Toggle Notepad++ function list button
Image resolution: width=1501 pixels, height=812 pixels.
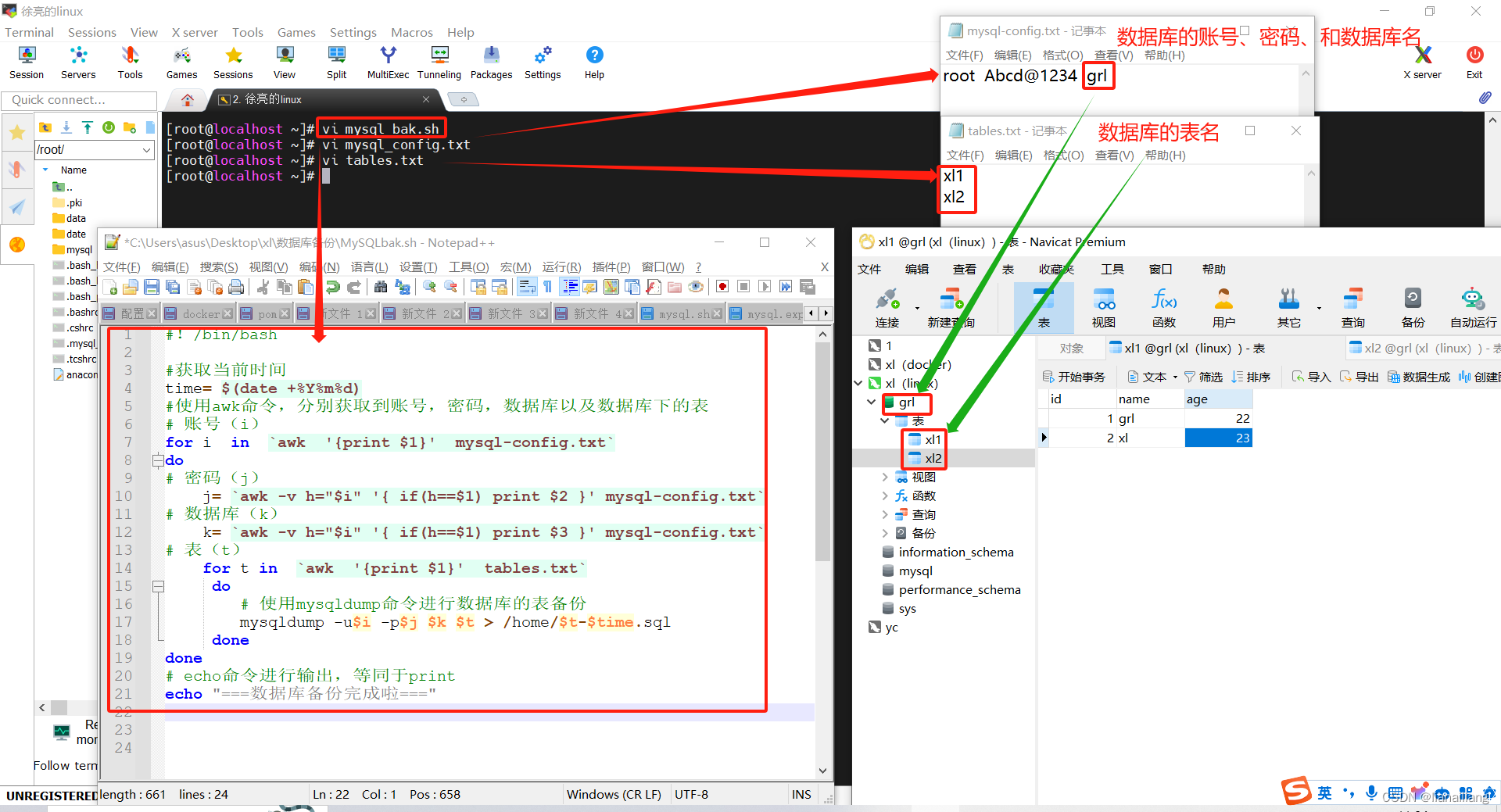click(x=654, y=287)
